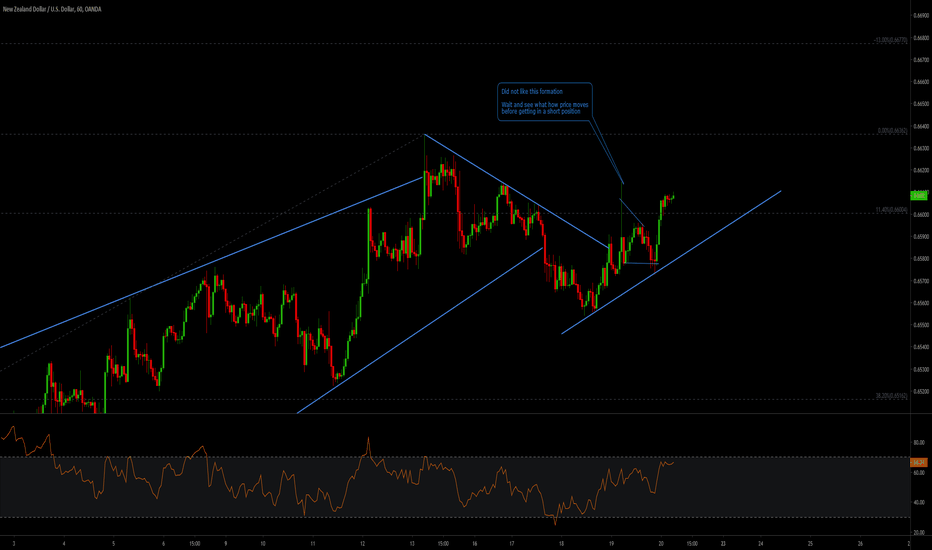Click the 40.00 mark on the RSI axis
Screen dimensions: 932x550
tap(918, 502)
